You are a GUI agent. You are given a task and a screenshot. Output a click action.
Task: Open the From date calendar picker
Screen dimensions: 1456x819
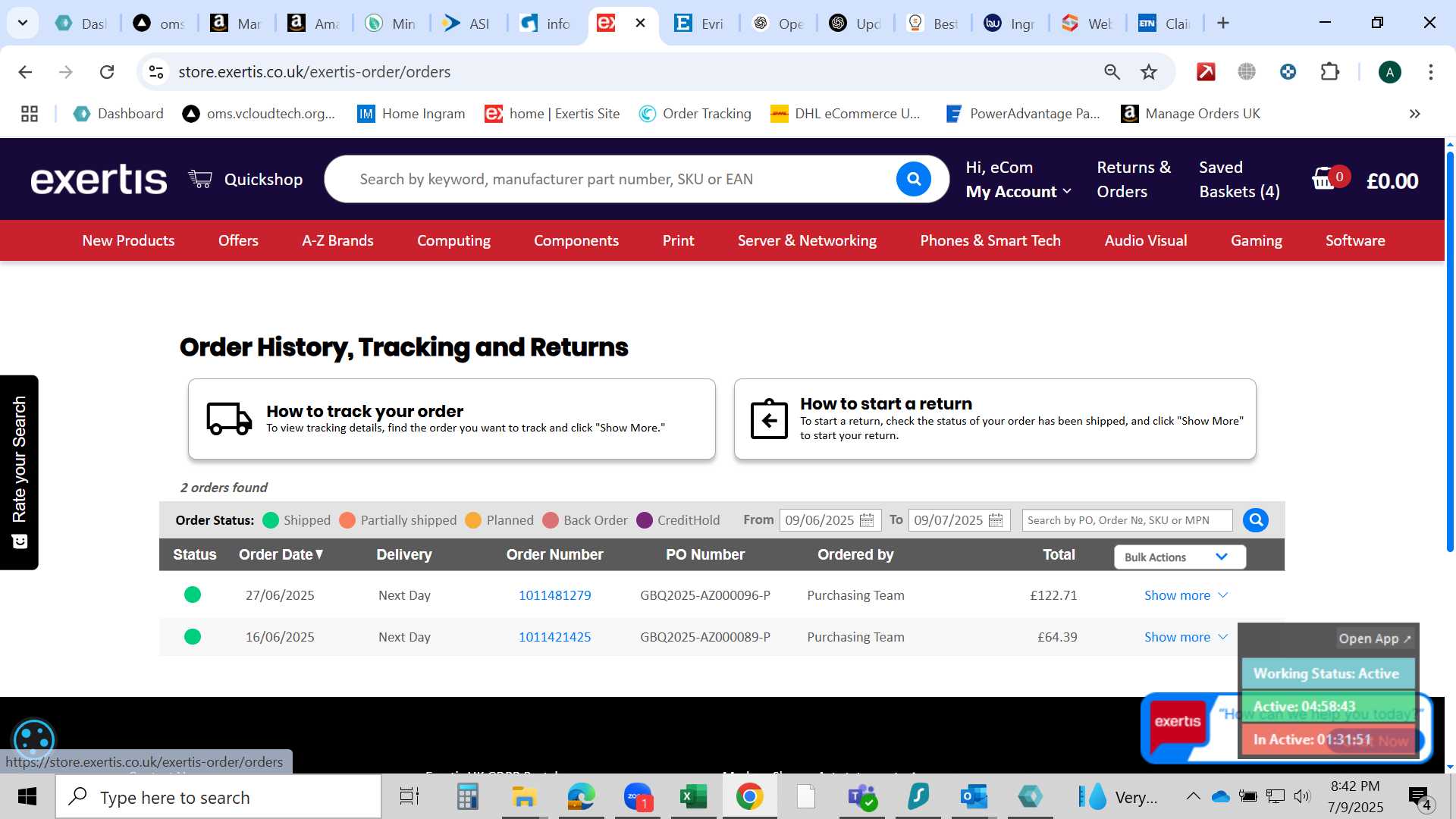pyautogui.click(x=867, y=520)
